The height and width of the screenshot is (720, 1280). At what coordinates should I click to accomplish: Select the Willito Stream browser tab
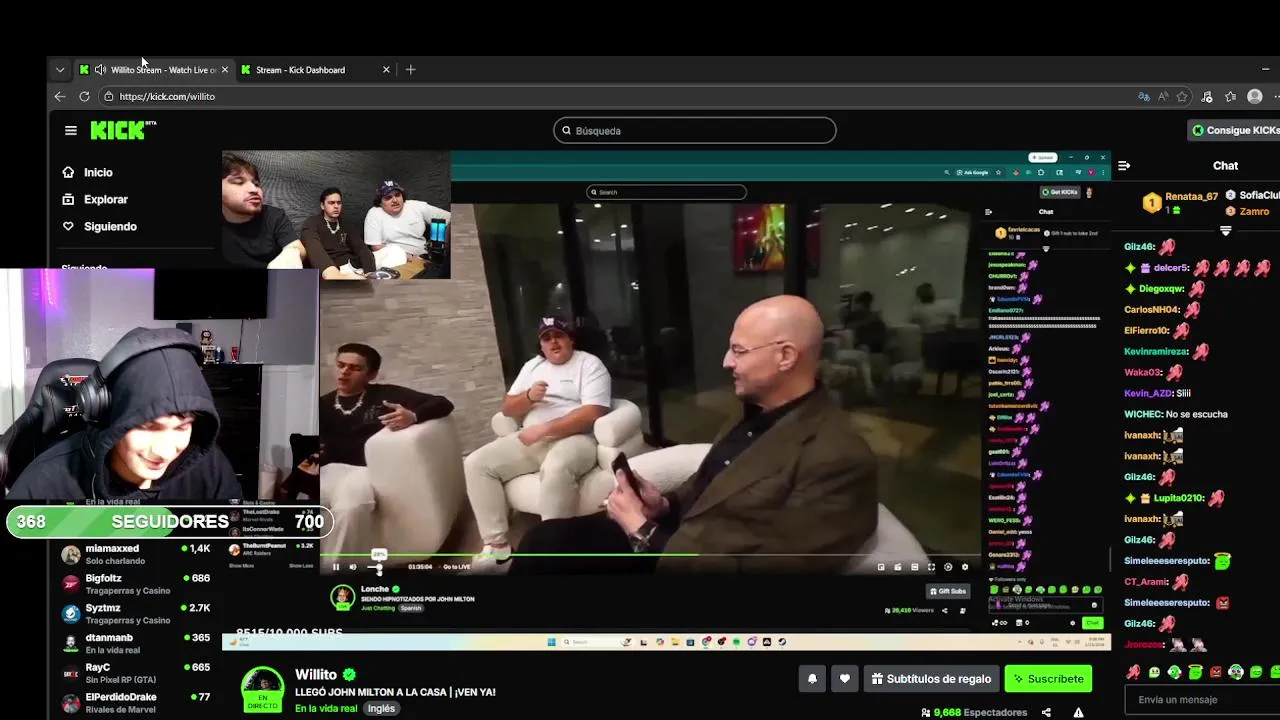pyautogui.click(x=155, y=70)
